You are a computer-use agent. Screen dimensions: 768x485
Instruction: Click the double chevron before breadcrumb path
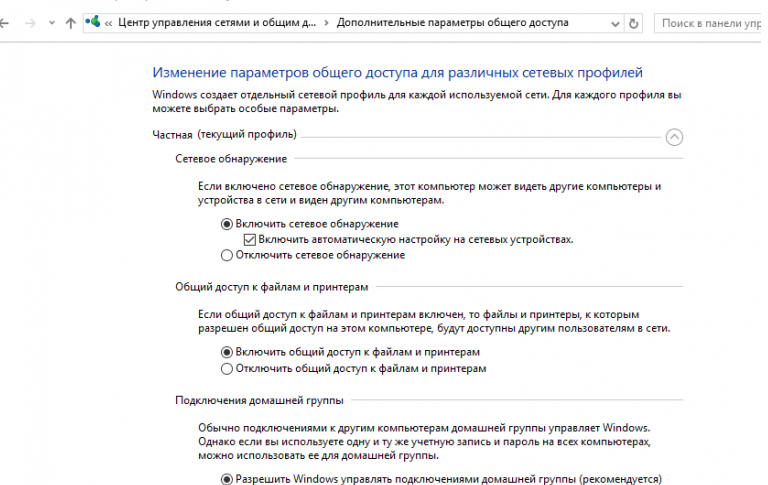(x=108, y=22)
